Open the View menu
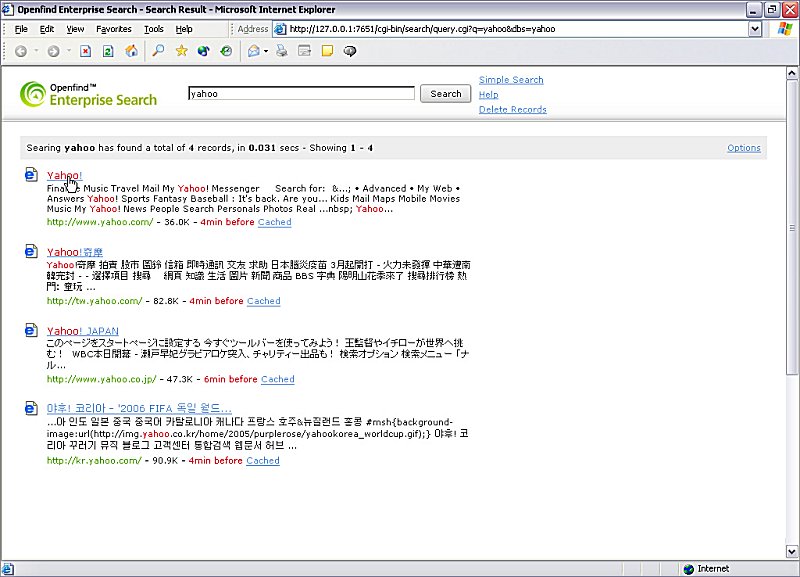The height and width of the screenshot is (577, 800). tap(75, 29)
